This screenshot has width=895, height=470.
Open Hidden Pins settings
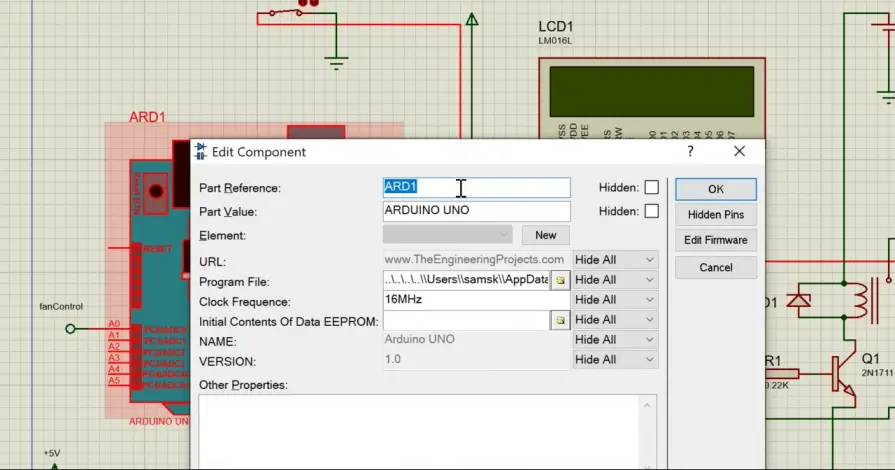click(x=716, y=215)
